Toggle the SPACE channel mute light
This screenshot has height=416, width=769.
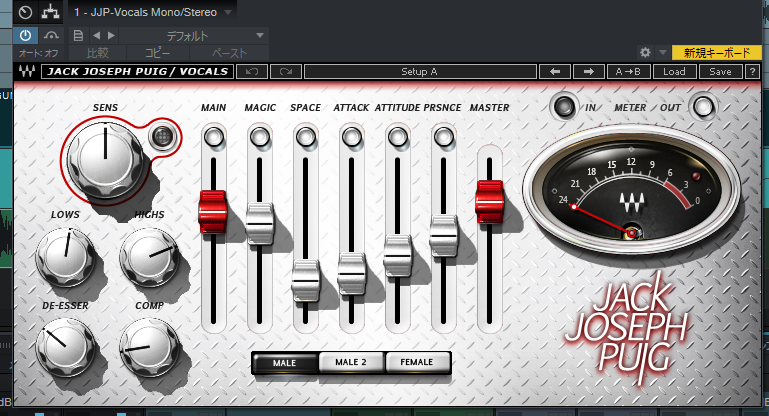[x=306, y=137]
